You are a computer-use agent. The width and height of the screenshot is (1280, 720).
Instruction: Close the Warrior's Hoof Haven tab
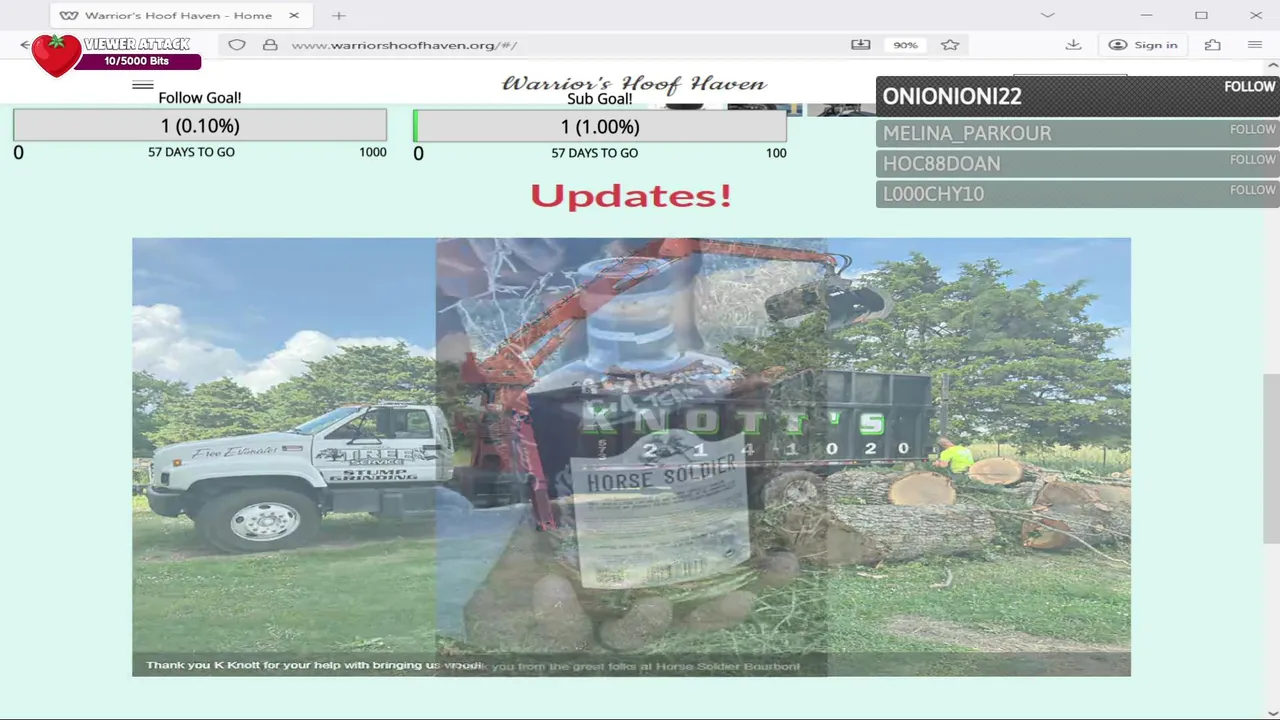293,15
